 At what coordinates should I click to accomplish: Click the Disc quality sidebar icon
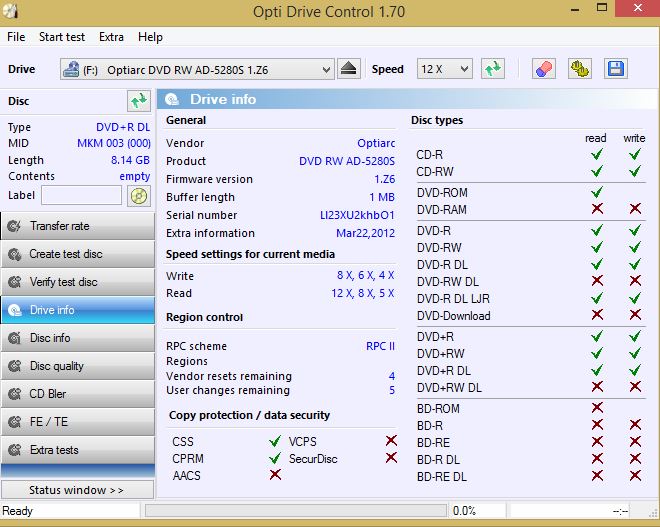(14, 366)
